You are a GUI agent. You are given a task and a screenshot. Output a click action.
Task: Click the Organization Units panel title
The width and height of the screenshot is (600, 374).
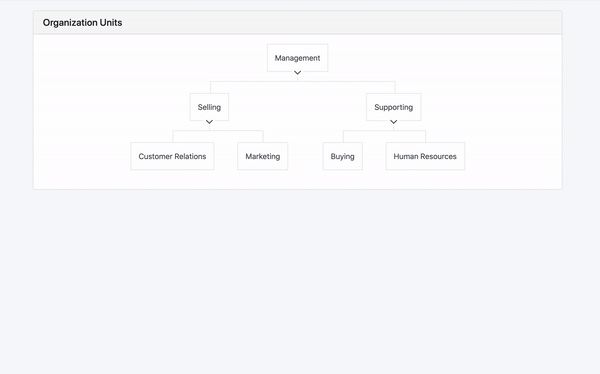coord(82,23)
